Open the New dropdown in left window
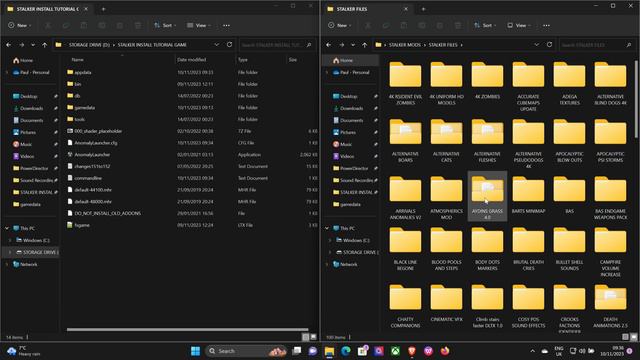This screenshot has width=640, height=360. [x=20, y=25]
